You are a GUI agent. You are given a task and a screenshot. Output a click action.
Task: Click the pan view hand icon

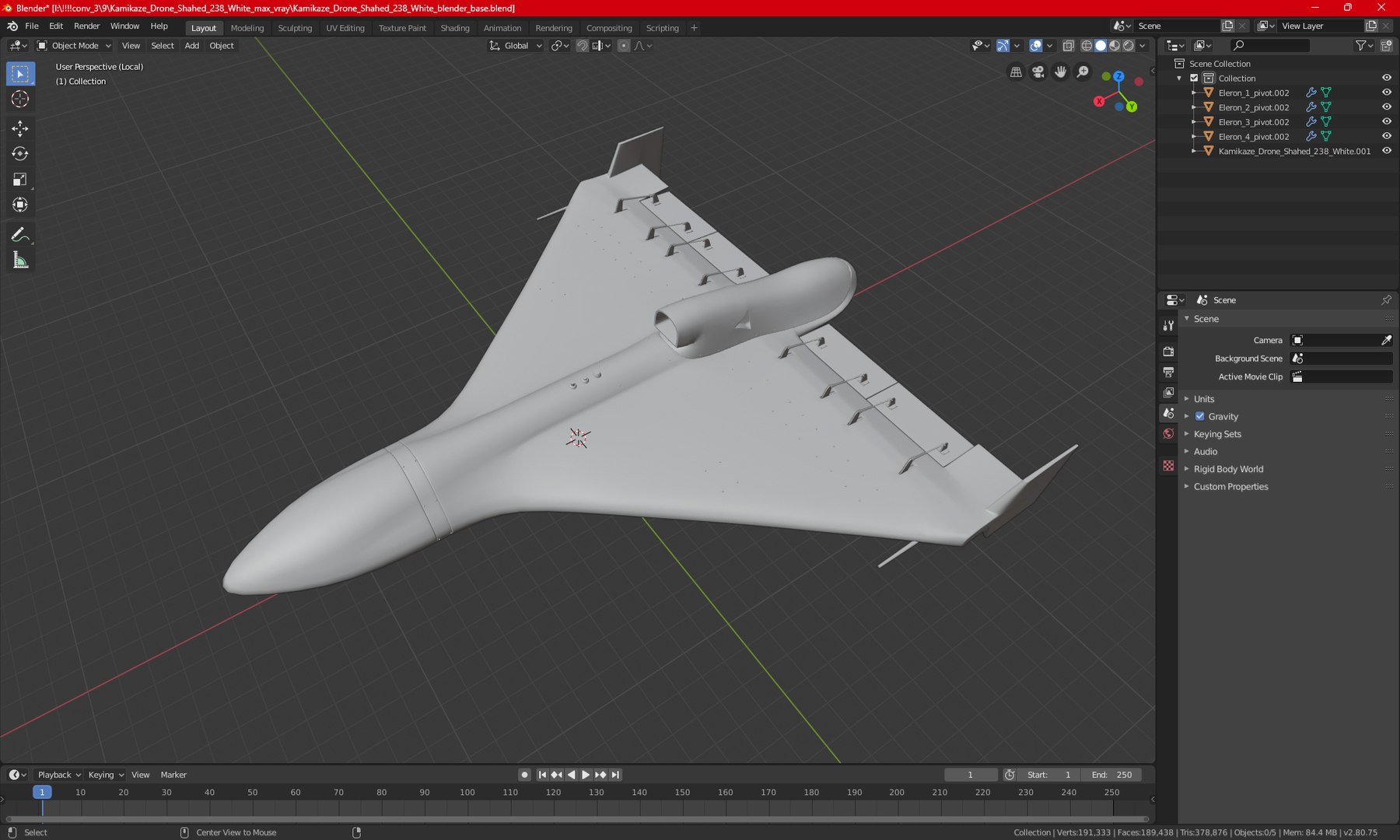[x=1061, y=72]
